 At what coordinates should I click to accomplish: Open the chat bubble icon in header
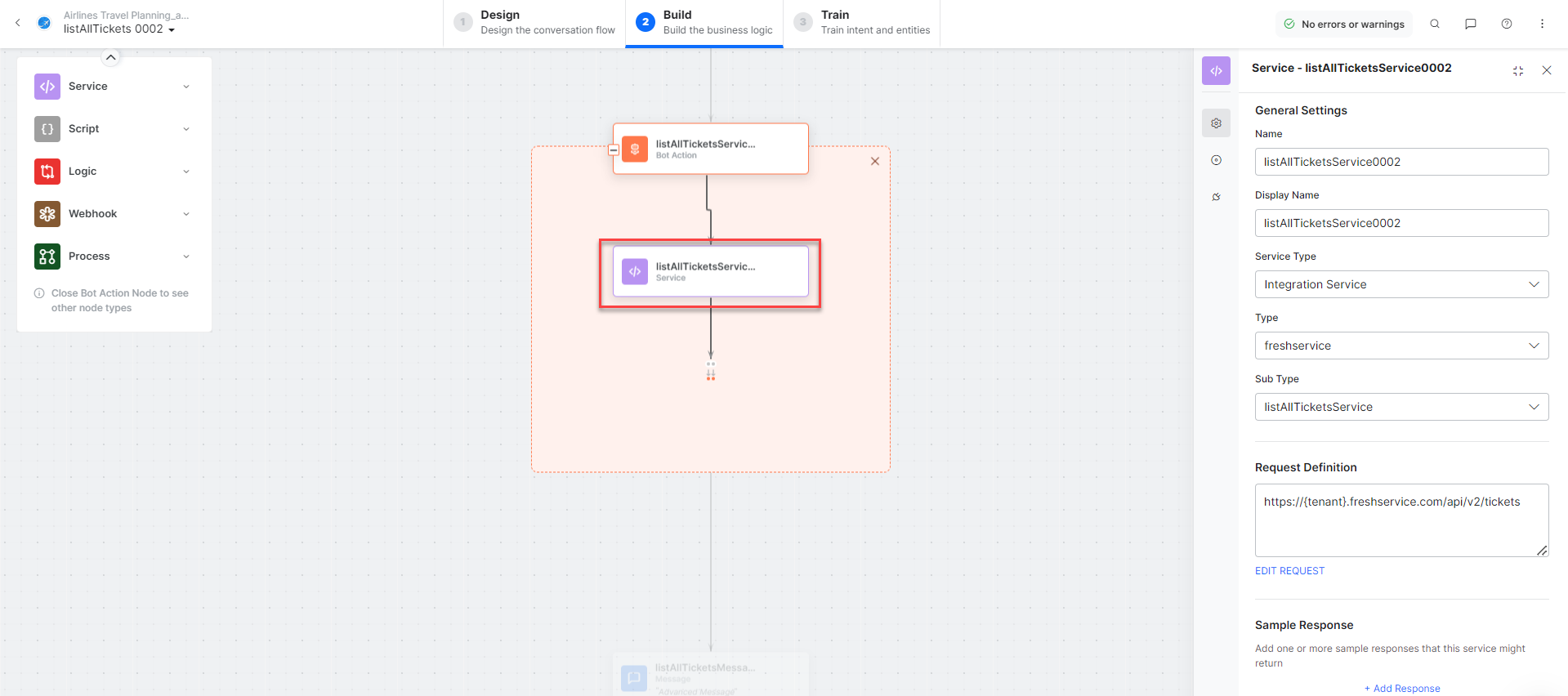(1470, 24)
